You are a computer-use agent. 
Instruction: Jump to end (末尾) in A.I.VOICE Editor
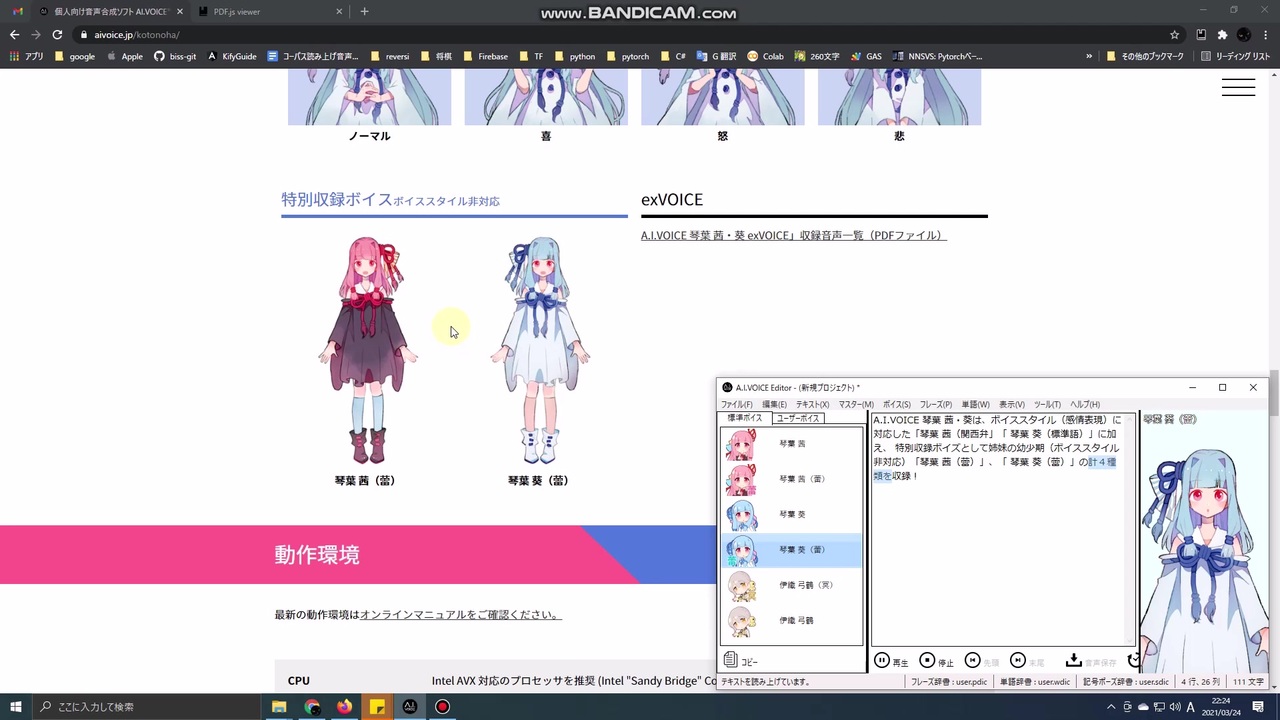1027,661
